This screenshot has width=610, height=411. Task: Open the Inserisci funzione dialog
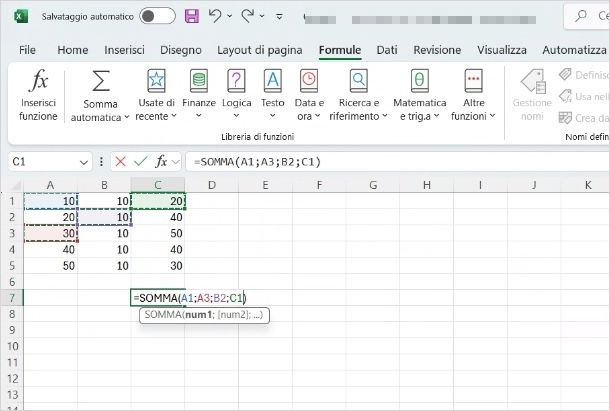(38, 95)
